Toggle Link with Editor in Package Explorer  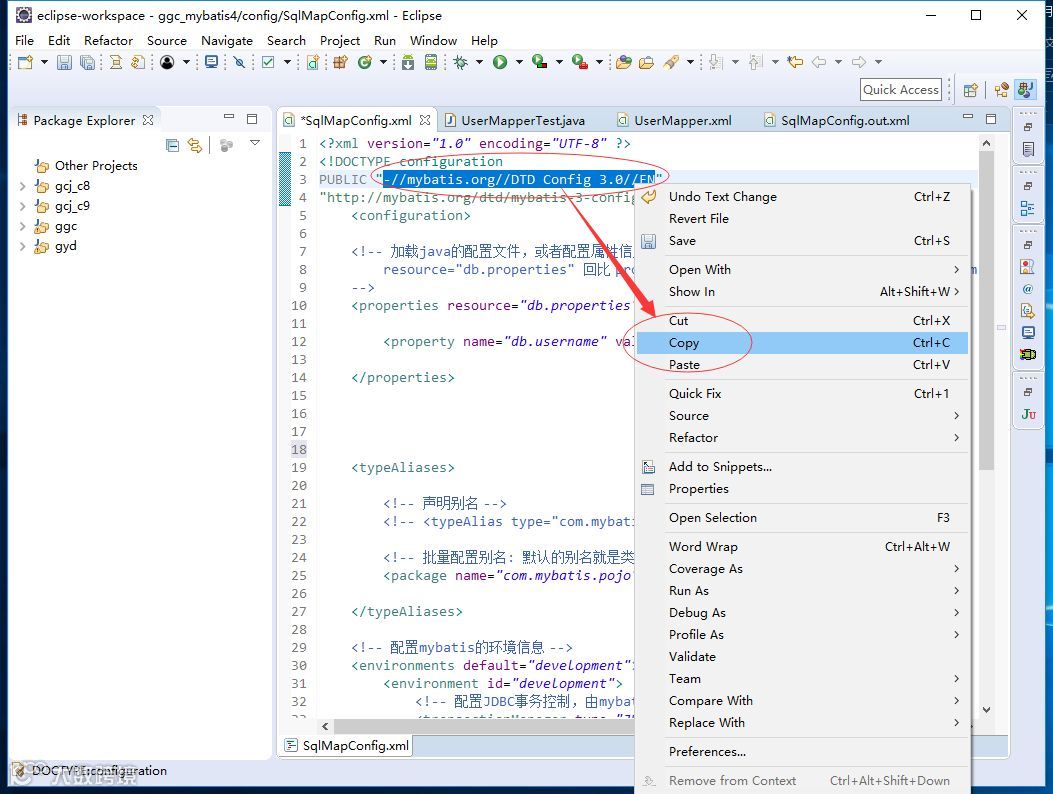pos(195,145)
